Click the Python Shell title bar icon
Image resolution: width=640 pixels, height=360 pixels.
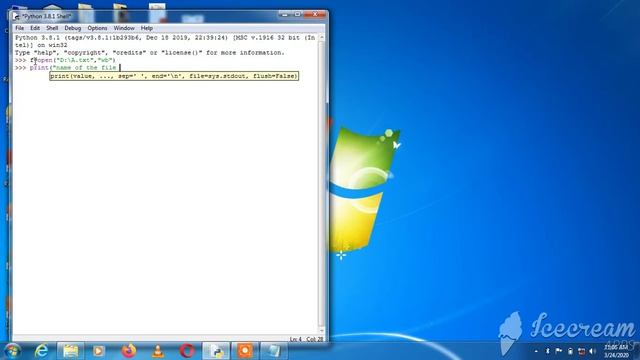pyautogui.click(x=16, y=16)
